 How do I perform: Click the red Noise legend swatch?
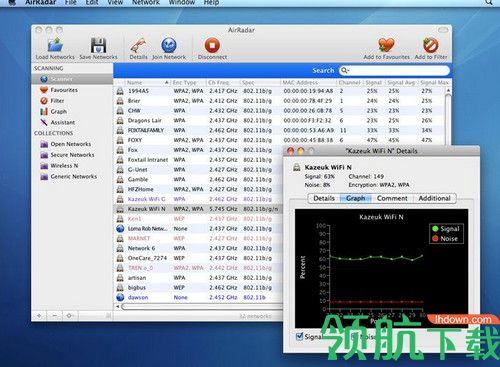pyautogui.click(x=435, y=238)
